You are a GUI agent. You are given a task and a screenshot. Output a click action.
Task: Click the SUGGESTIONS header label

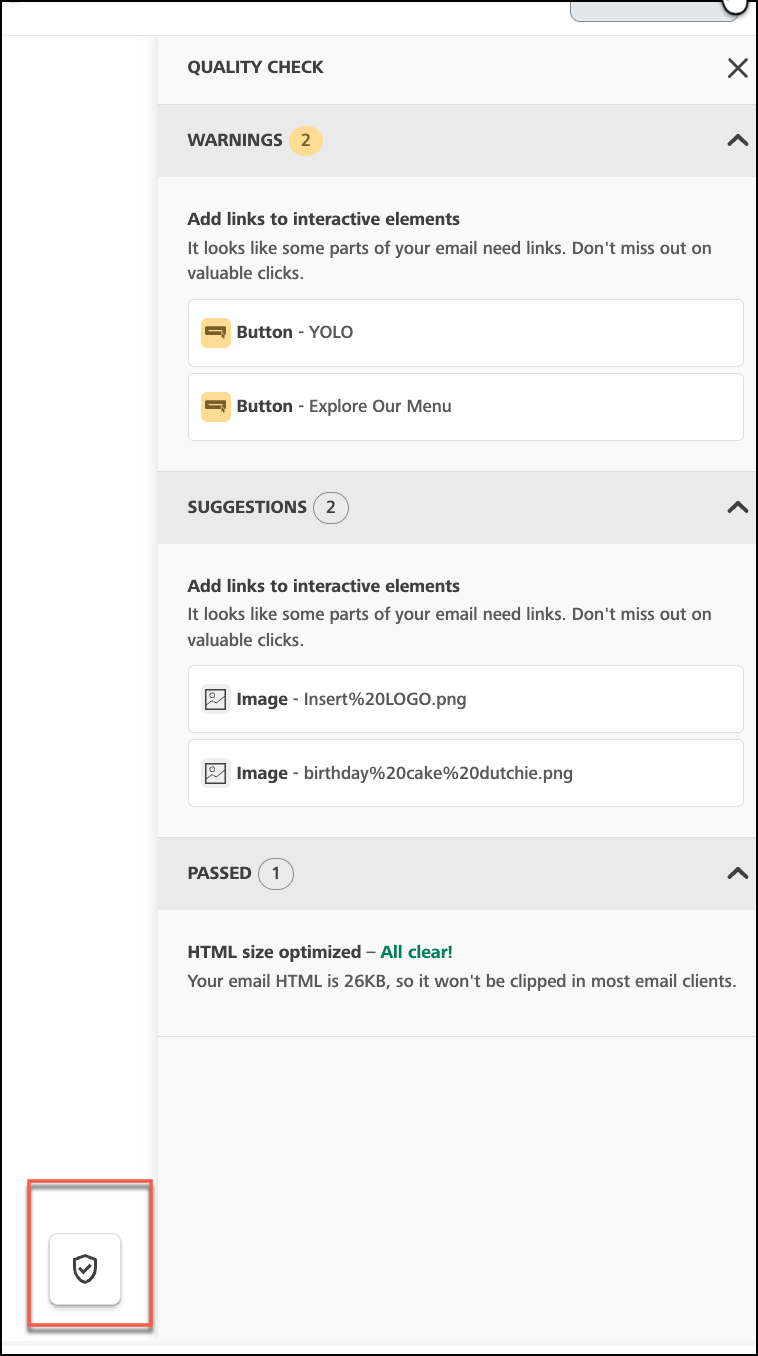(247, 507)
